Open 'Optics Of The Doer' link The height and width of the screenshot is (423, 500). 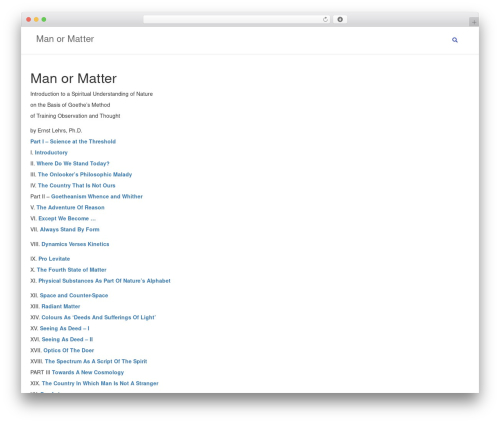tap(69, 350)
